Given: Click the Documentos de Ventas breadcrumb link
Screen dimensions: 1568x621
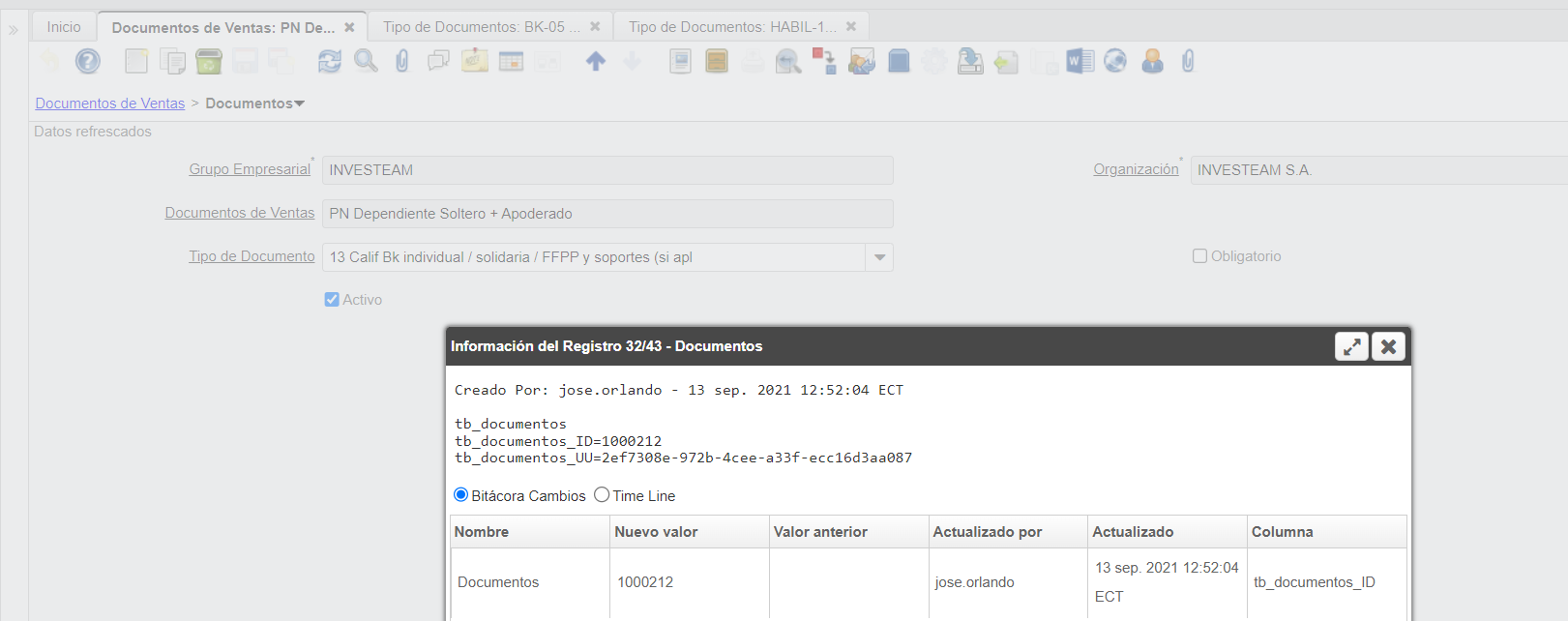Looking at the screenshot, I should click(109, 103).
